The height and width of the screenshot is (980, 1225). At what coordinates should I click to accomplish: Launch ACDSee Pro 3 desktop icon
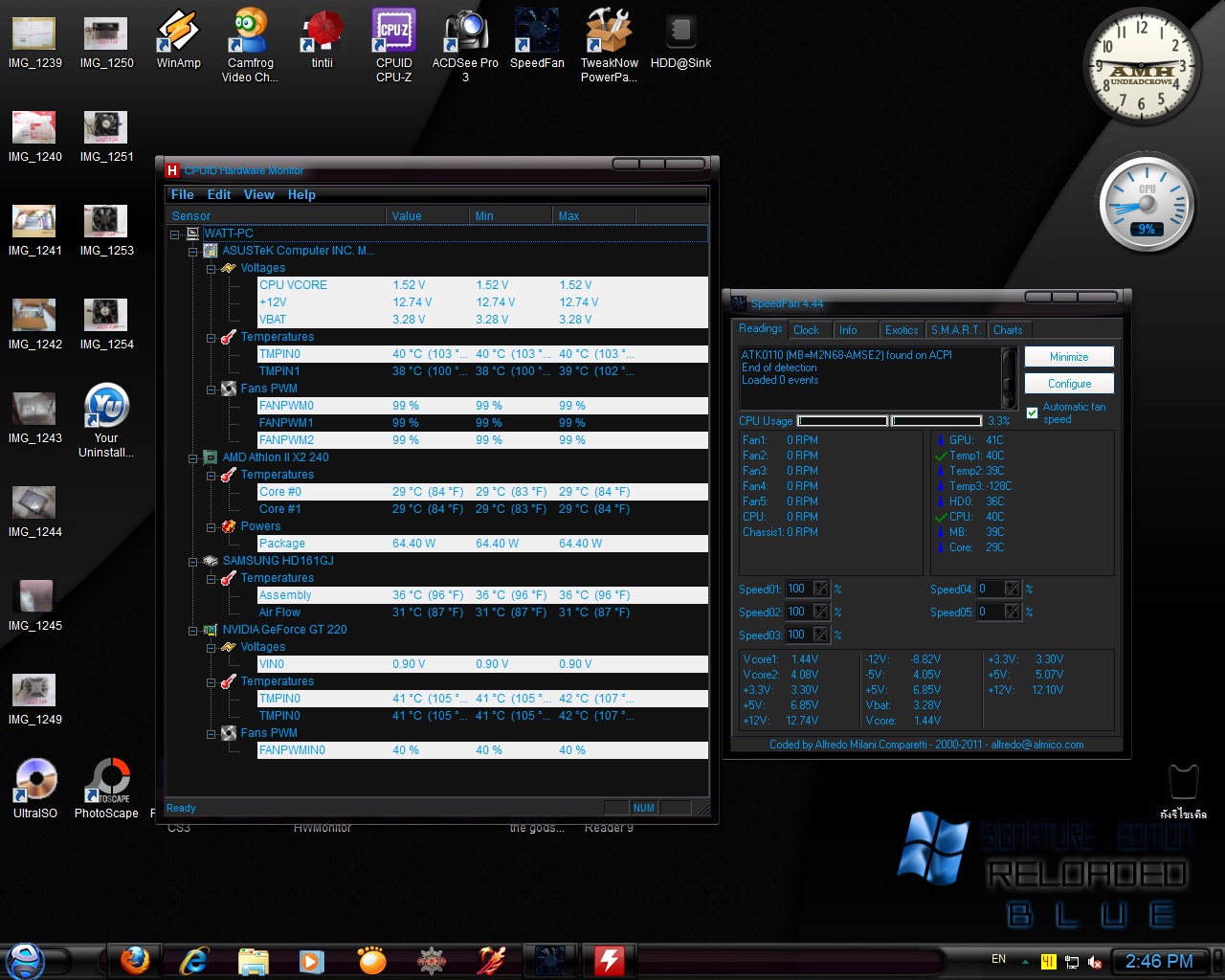click(x=465, y=45)
